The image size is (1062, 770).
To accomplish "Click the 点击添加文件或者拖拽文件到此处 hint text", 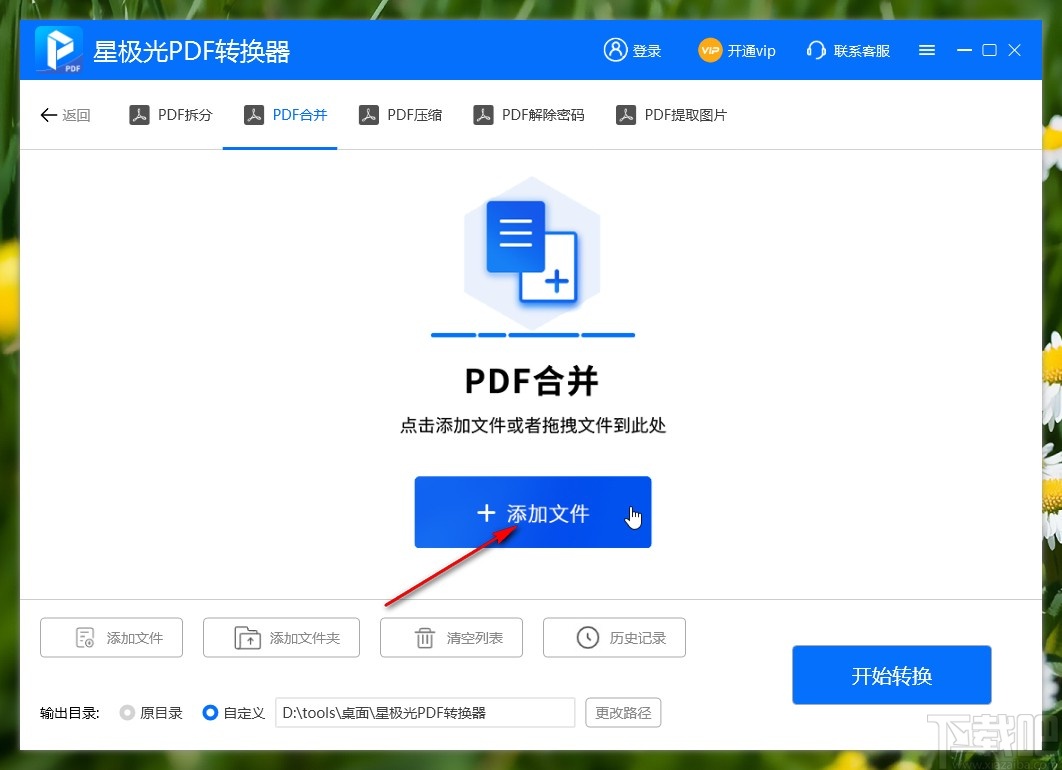I will pyautogui.click(x=533, y=425).
